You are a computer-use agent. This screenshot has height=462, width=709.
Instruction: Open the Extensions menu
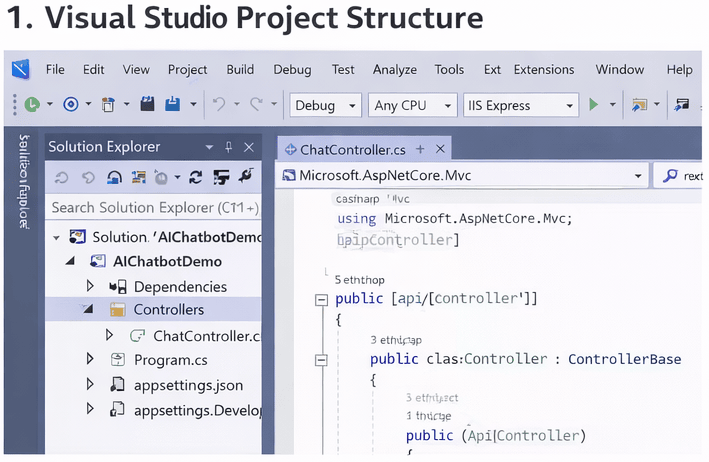[544, 70]
